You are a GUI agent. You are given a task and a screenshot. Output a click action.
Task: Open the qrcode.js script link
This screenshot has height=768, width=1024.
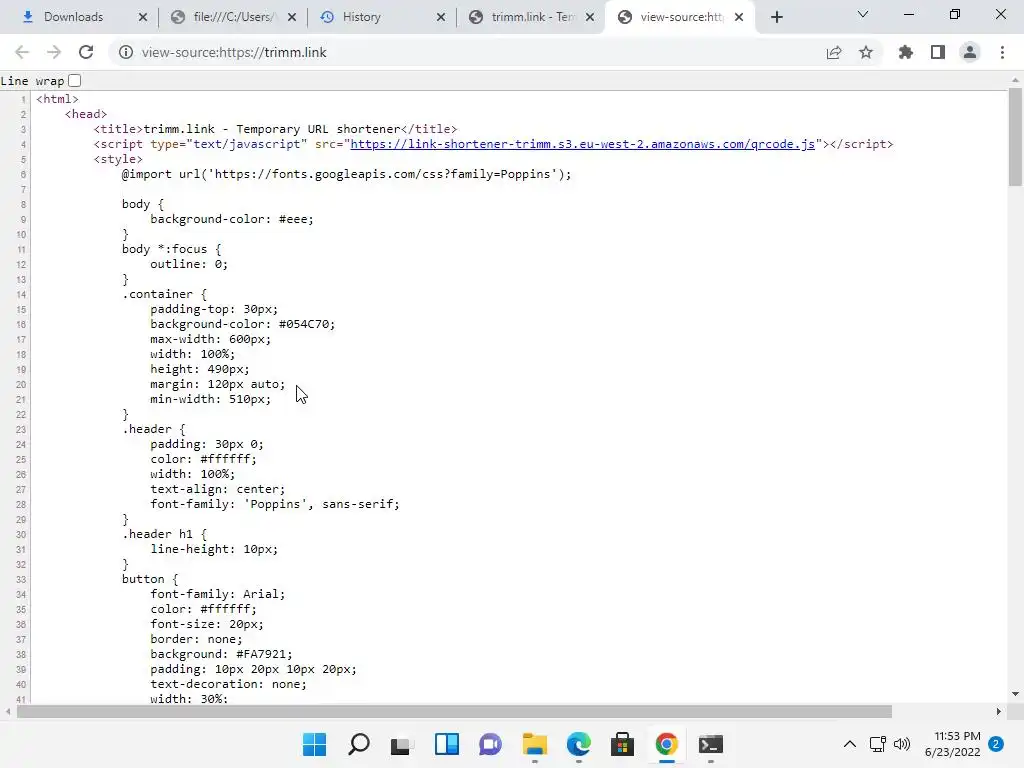(x=583, y=144)
